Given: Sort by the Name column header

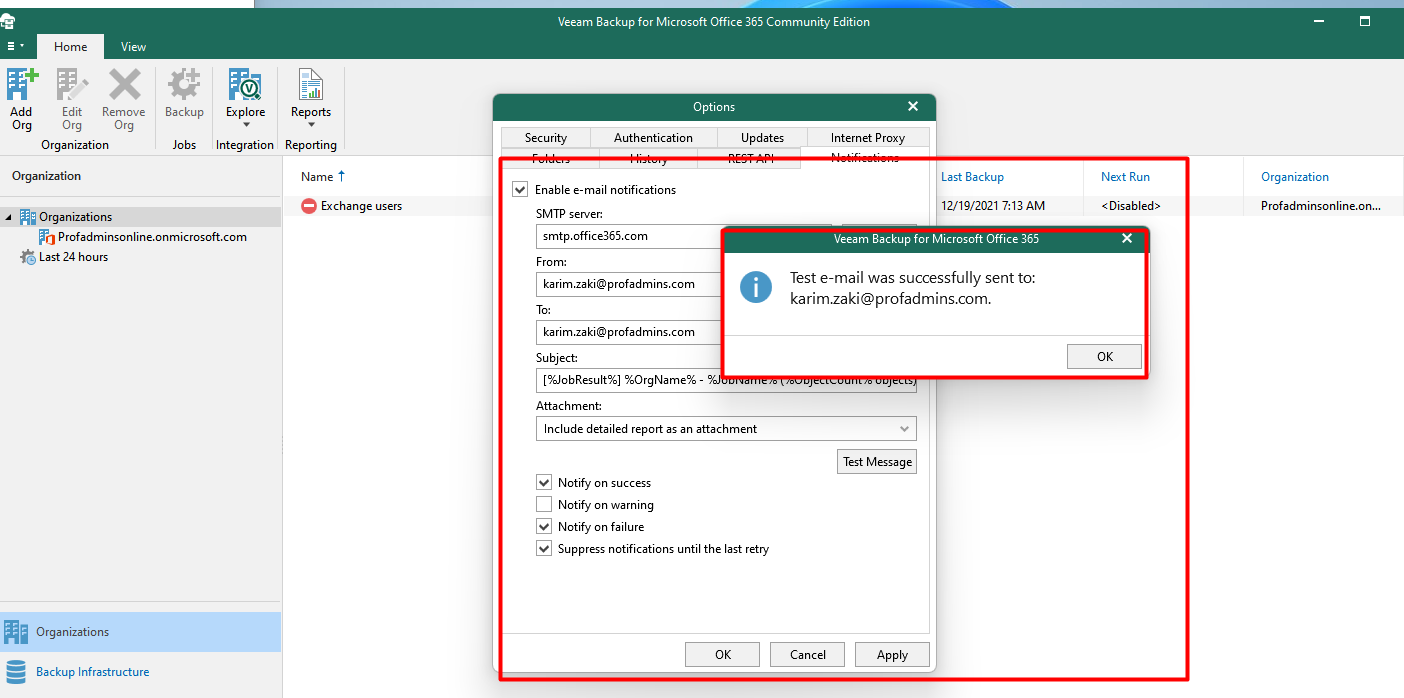Looking at the screenshot, I should click(316, 177).
